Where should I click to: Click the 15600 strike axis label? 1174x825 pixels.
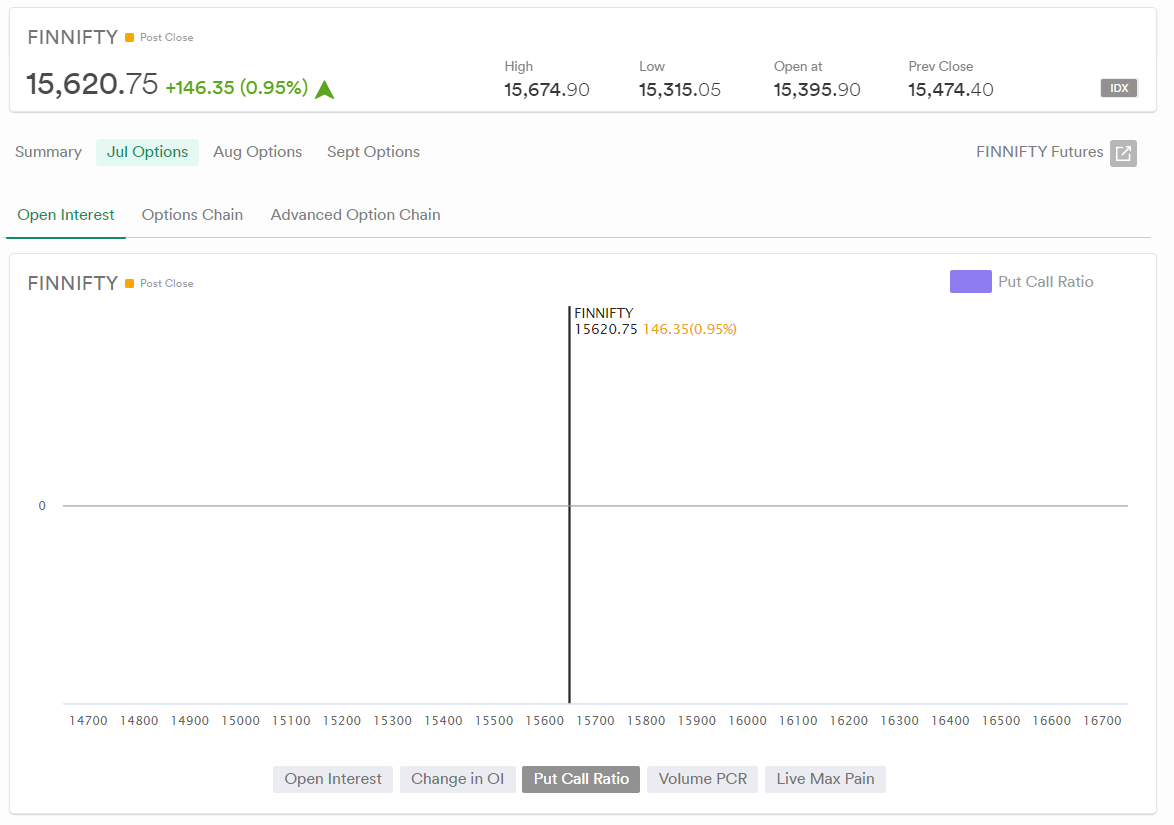click(x=544, y=721)
